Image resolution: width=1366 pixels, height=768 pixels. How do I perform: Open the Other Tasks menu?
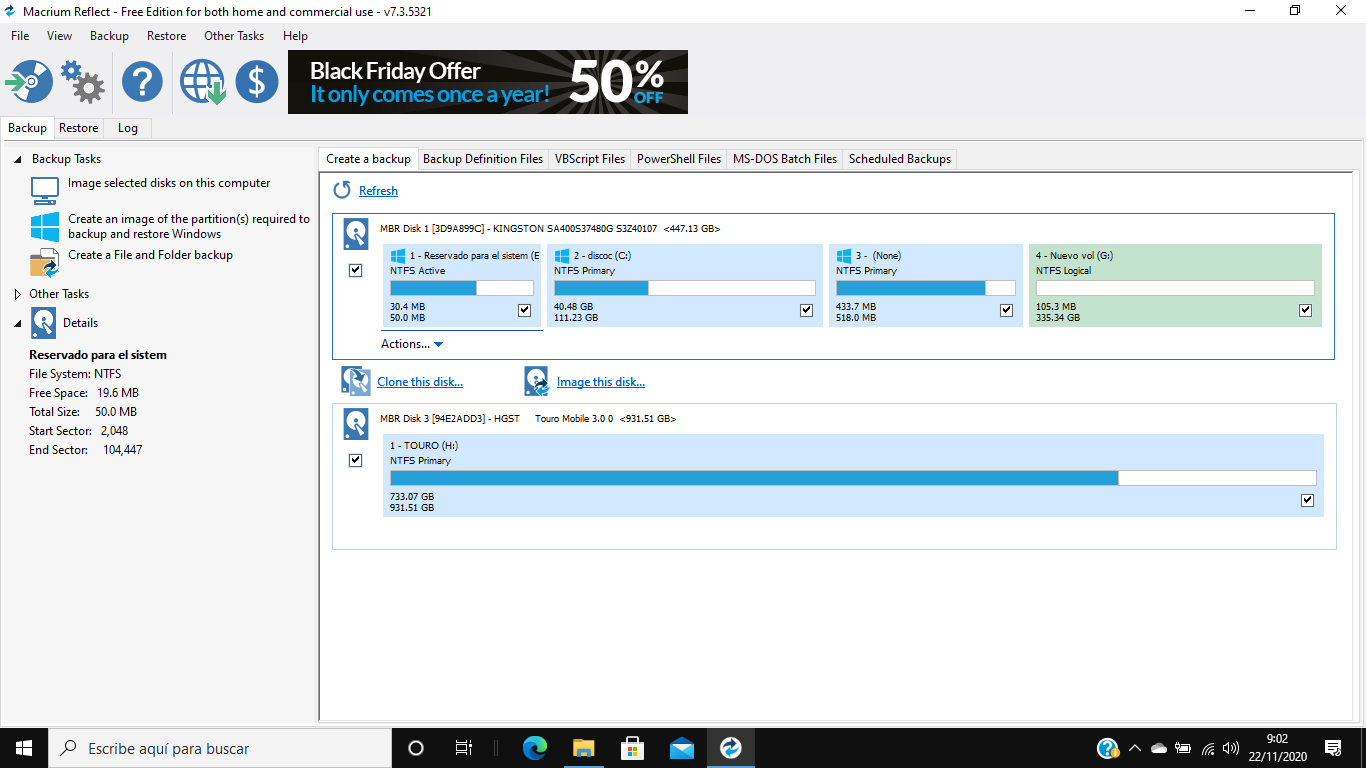233,36
